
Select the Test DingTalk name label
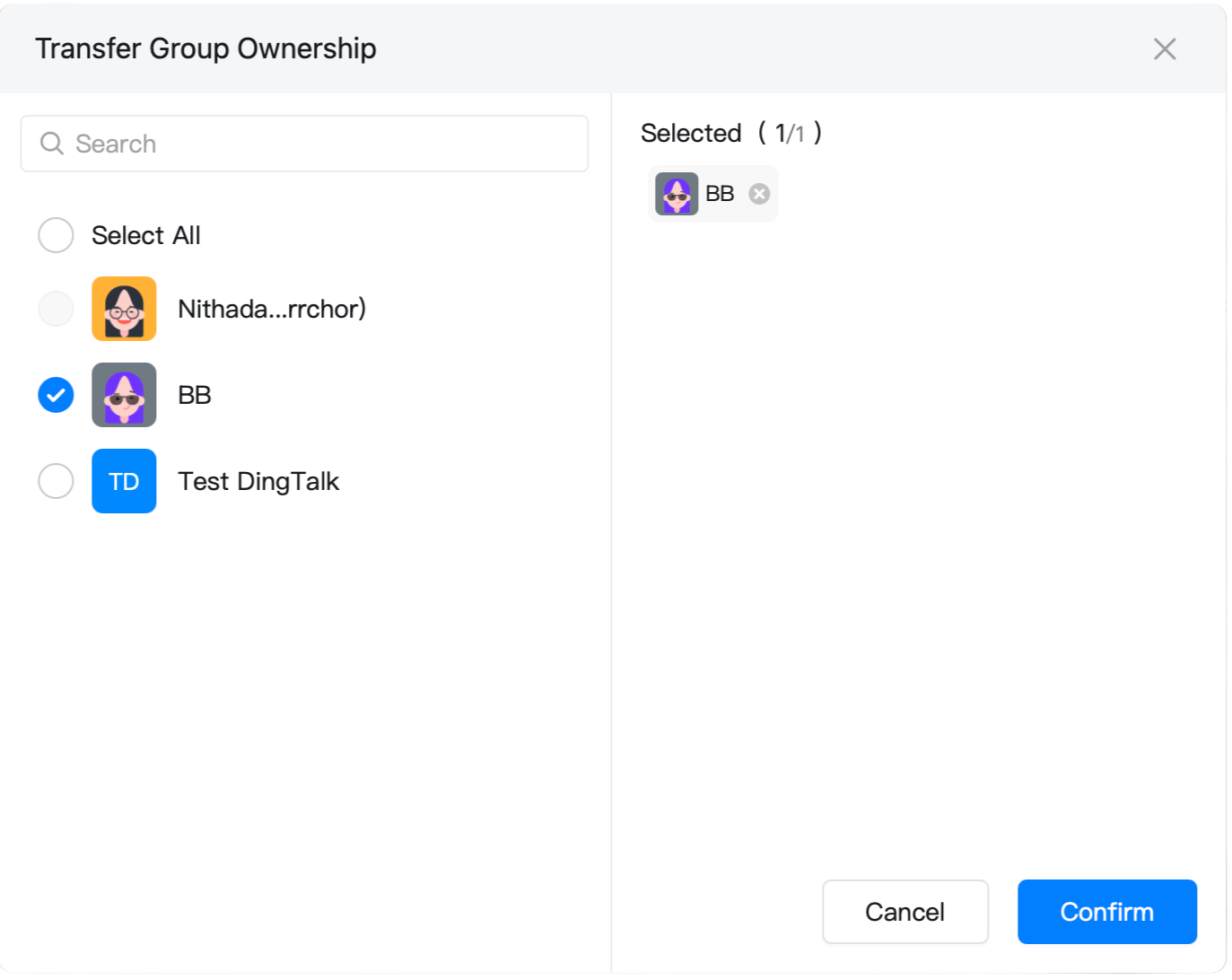258,481
